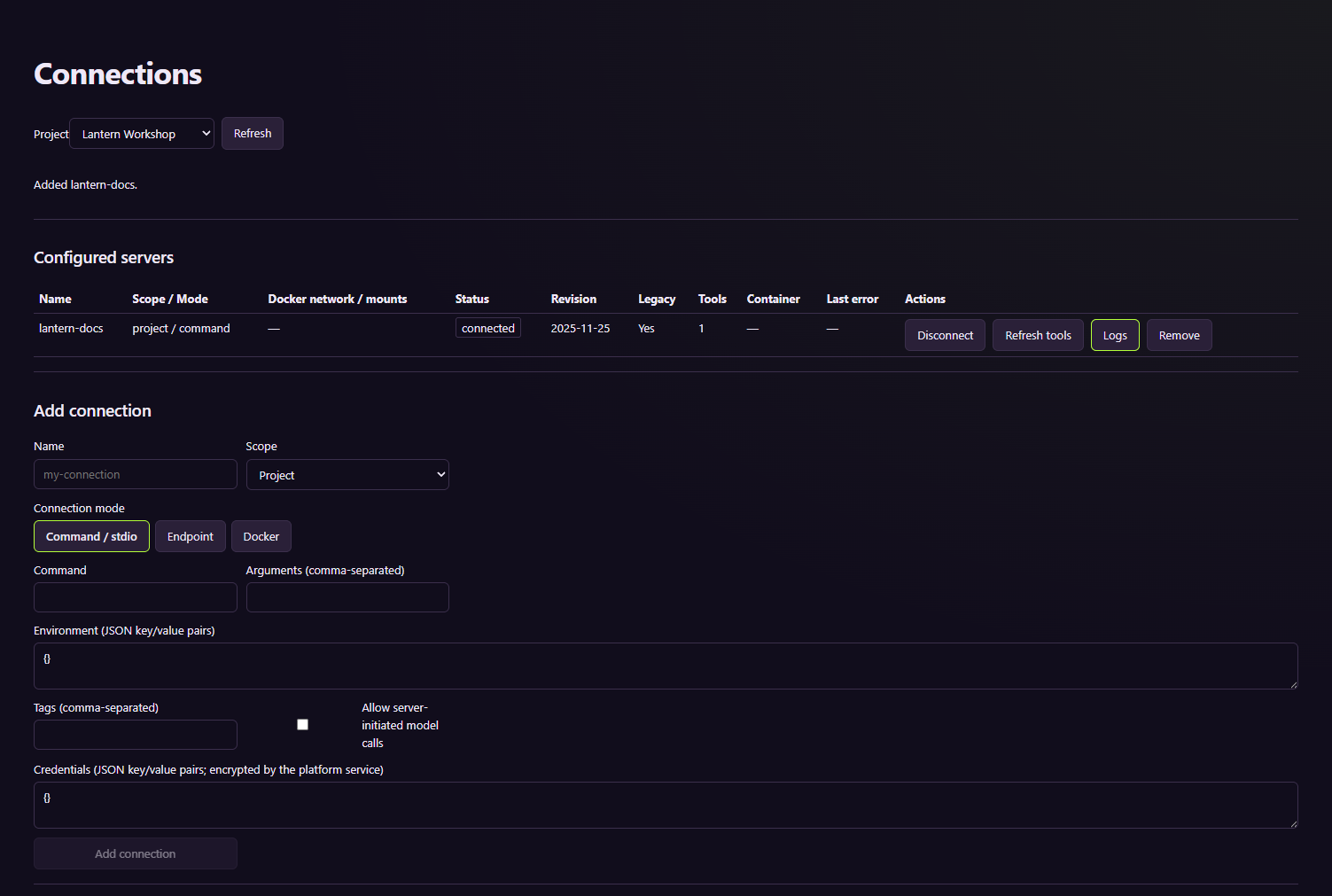1332x896 pixels.
Task: Click the Last error column header
Action: tap(853, 299)
